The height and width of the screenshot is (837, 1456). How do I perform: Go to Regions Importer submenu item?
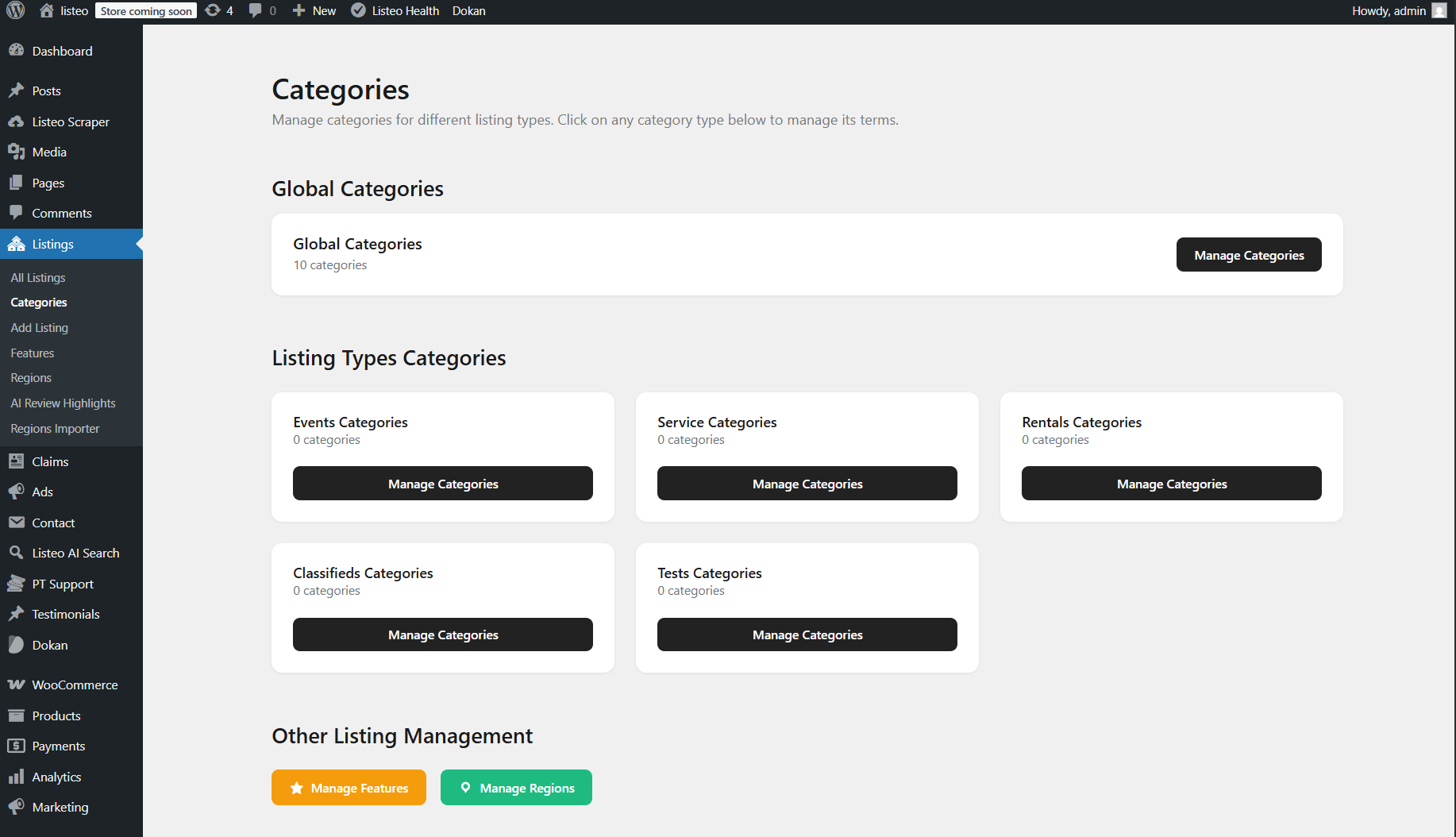pos(55,429)
